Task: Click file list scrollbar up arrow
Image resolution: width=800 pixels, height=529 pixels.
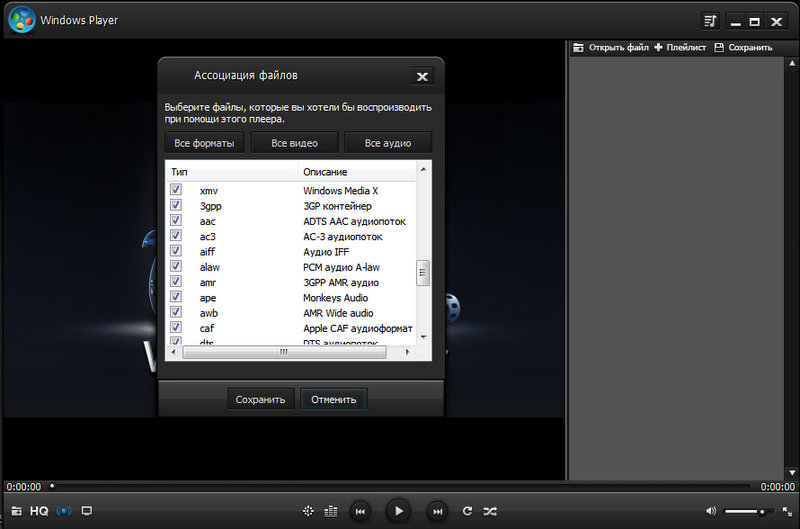Action: (423, 169)
